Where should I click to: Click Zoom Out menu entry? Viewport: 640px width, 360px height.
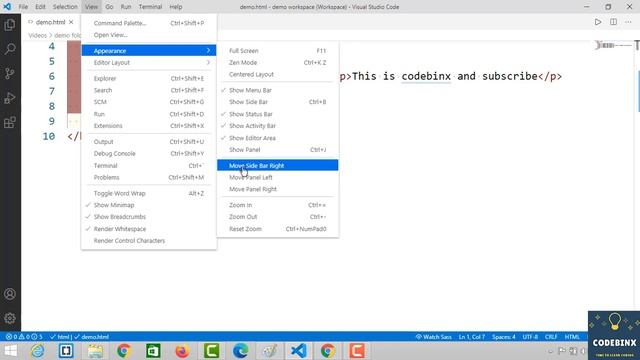[278, 217]
